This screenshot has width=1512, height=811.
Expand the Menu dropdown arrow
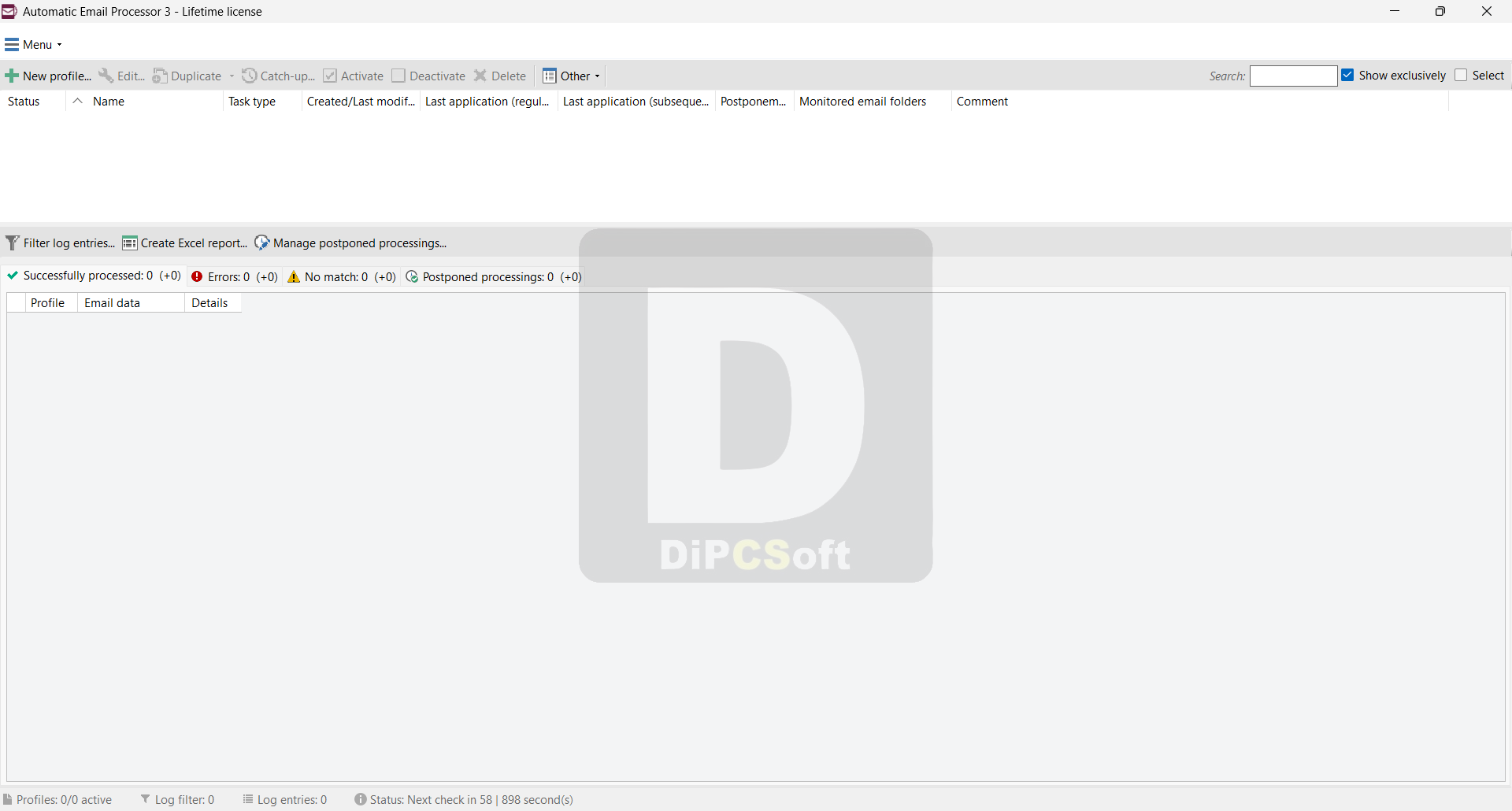click(x=60, y=45)
